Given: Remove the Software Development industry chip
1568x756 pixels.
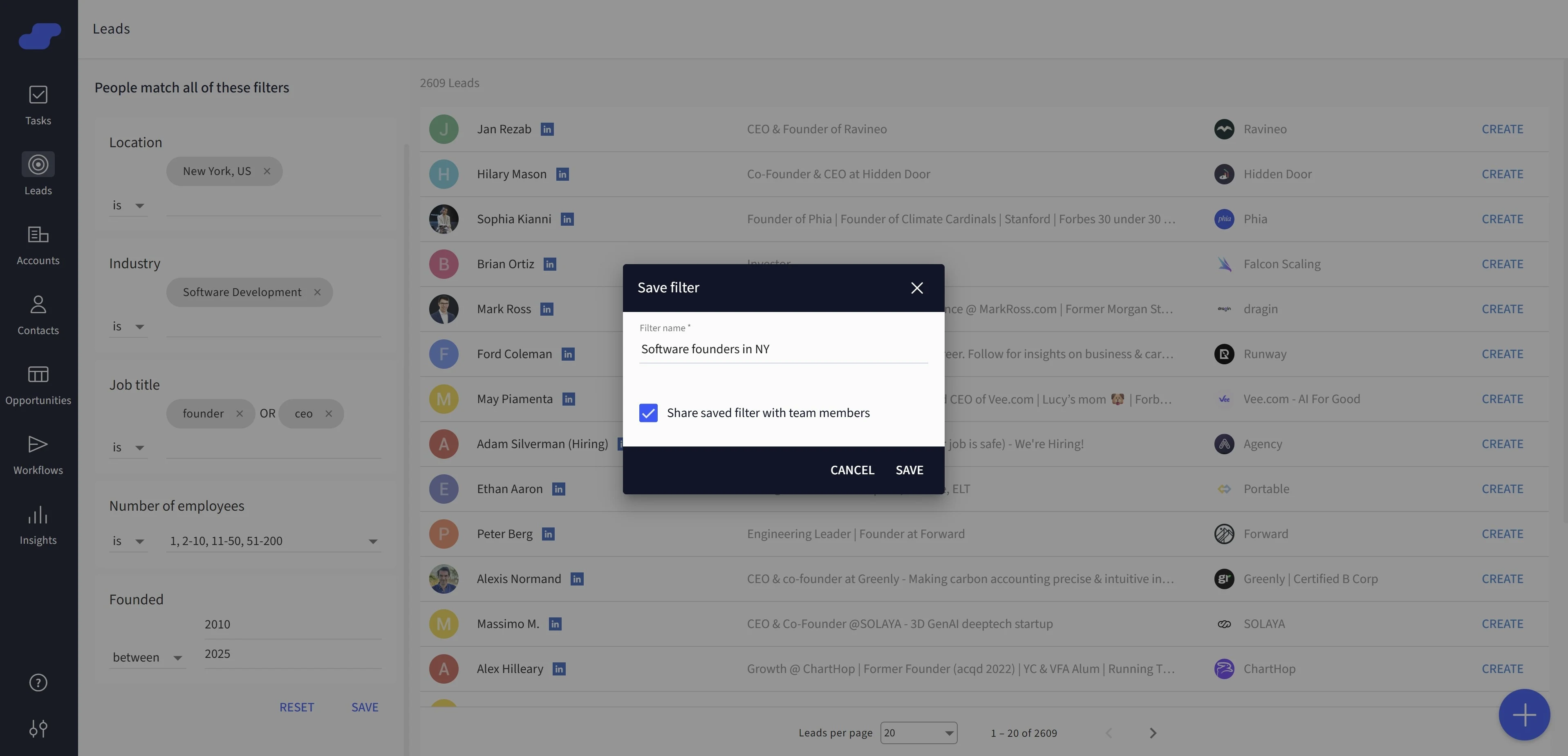Looking at the screenshot, I should tap(317, 292).
